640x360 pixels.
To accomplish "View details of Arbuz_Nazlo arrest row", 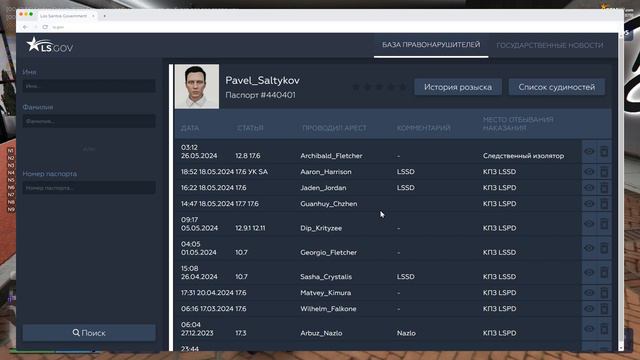I will 589,329.
